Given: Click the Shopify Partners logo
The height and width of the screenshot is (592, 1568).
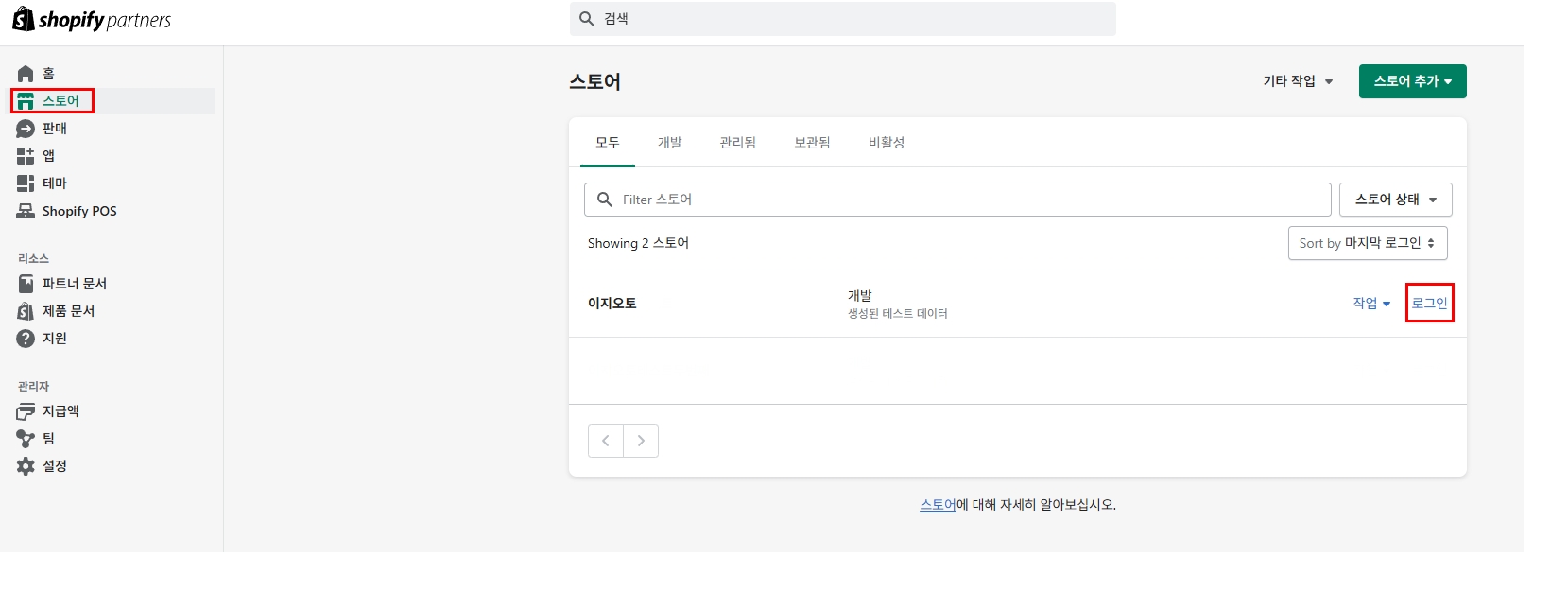Looking at the screenshot, I should click(x=92, y=20).
